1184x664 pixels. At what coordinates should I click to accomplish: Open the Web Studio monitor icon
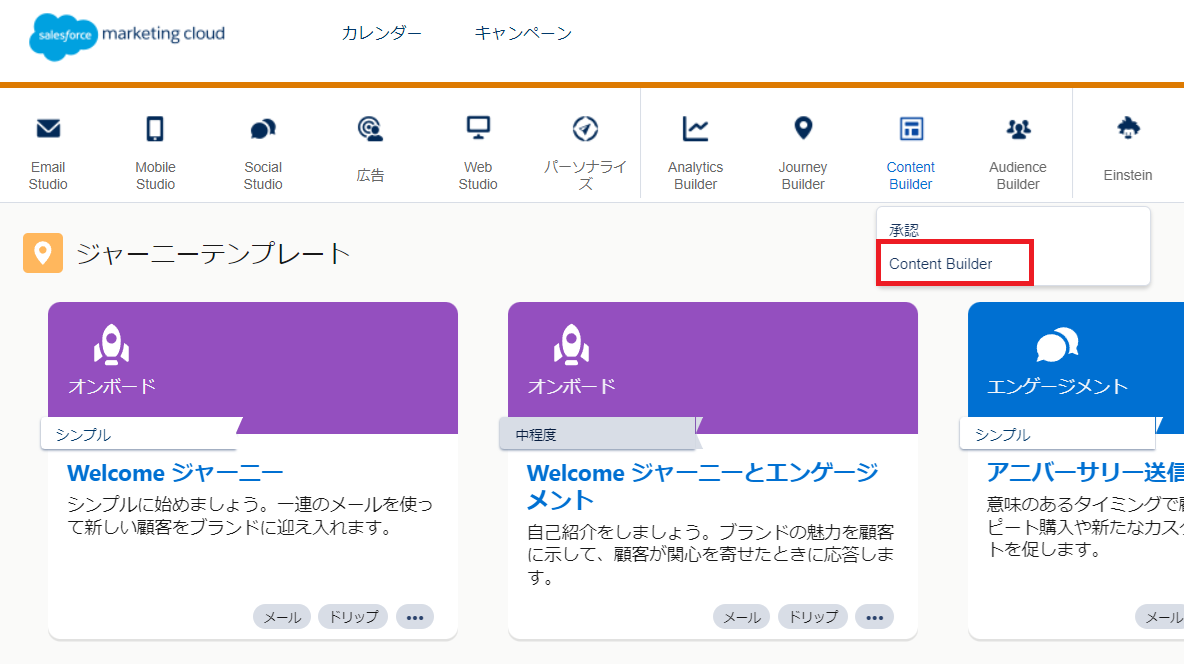(478, 128)
